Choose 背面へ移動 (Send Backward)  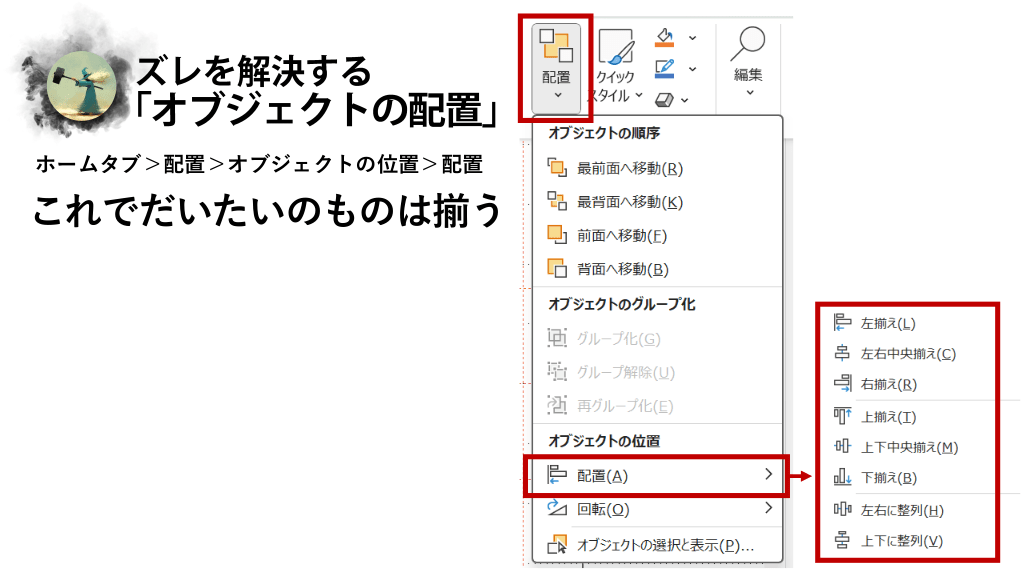coord(622,269)
